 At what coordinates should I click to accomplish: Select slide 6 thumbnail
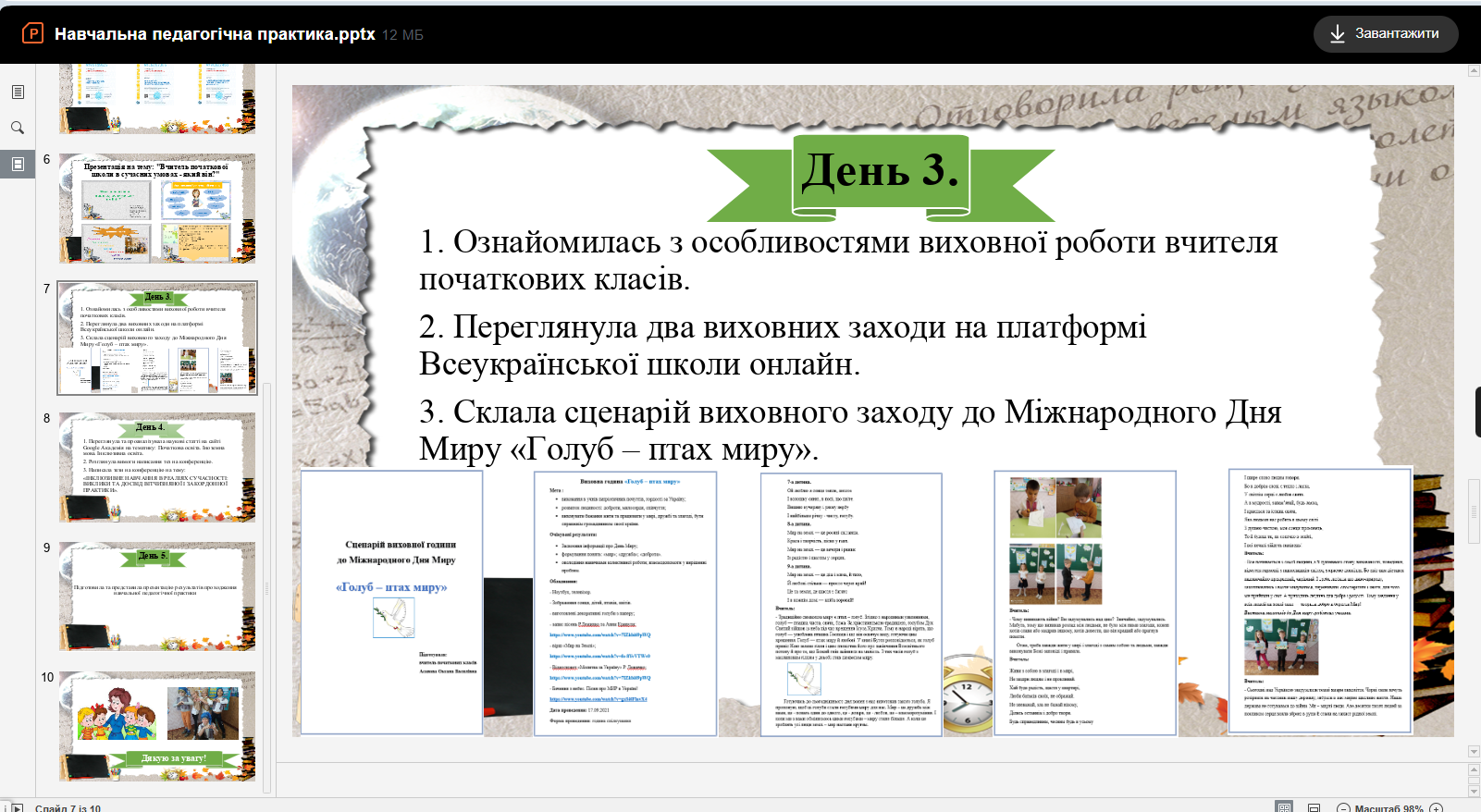[157, 209]
